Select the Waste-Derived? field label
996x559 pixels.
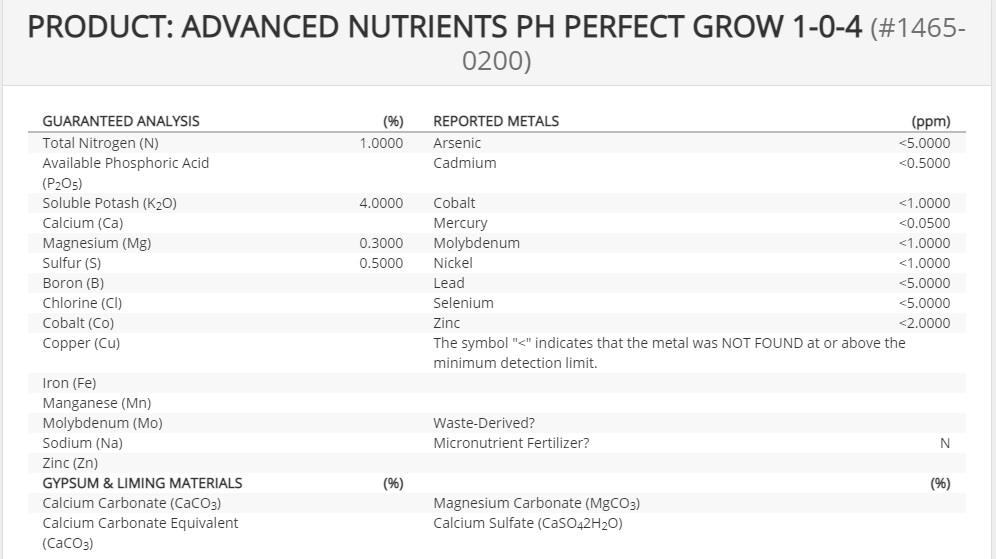484,423
